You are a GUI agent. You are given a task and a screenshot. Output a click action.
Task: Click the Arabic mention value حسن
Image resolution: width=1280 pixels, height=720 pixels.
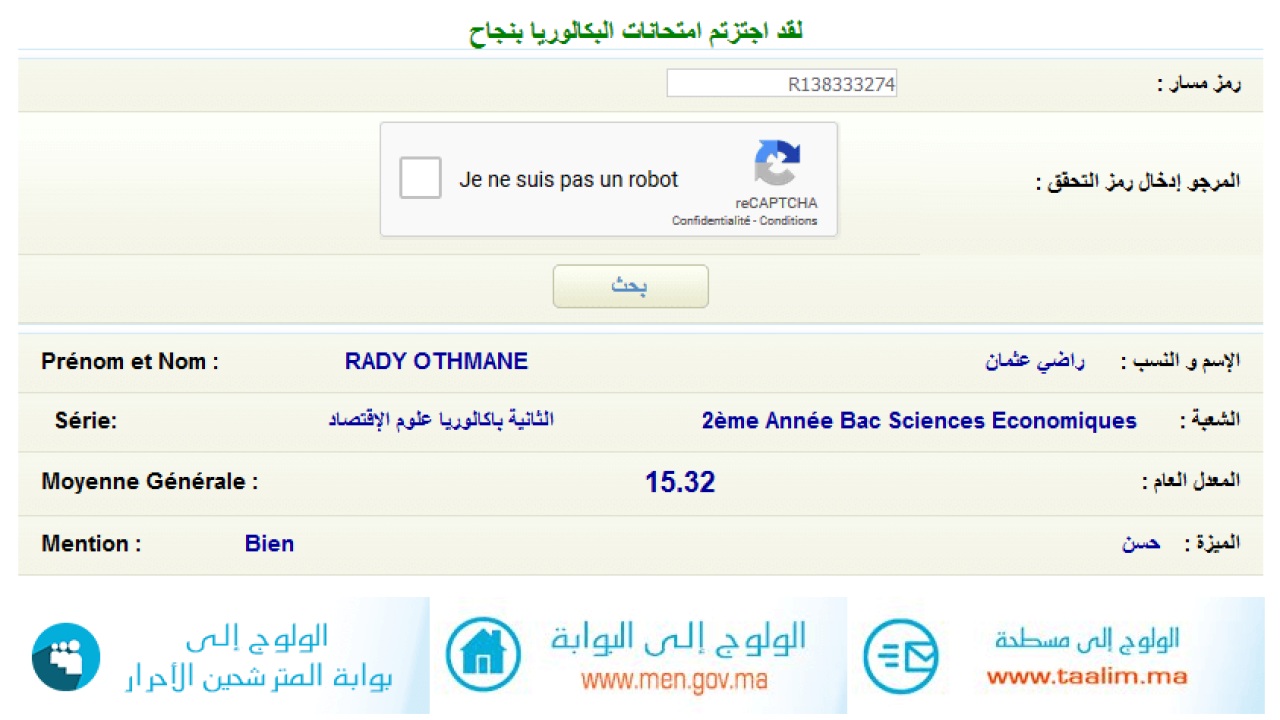pos(1141,544)
